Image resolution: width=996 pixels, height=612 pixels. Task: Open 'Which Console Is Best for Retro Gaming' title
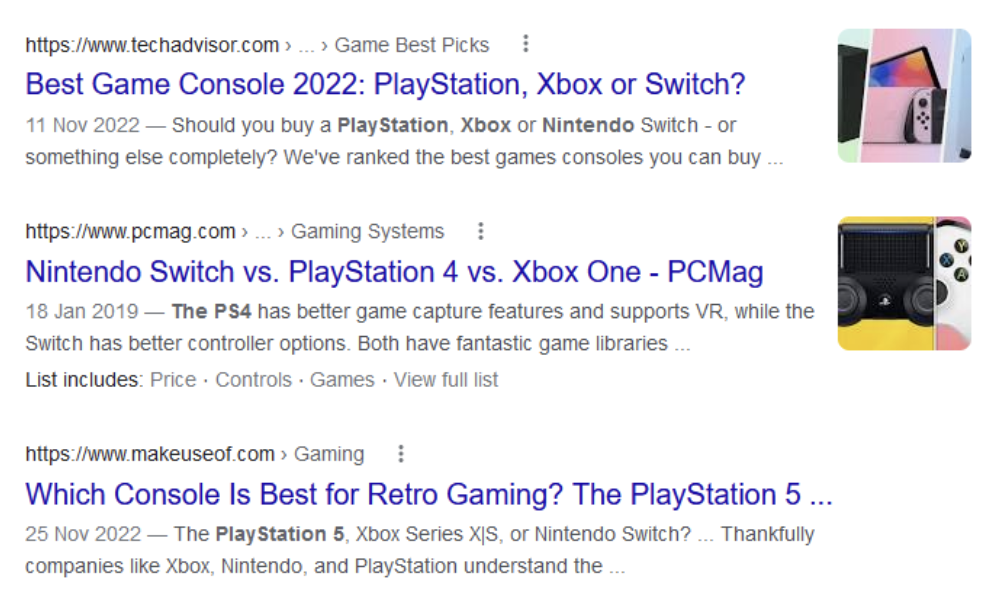pos(428,494)
